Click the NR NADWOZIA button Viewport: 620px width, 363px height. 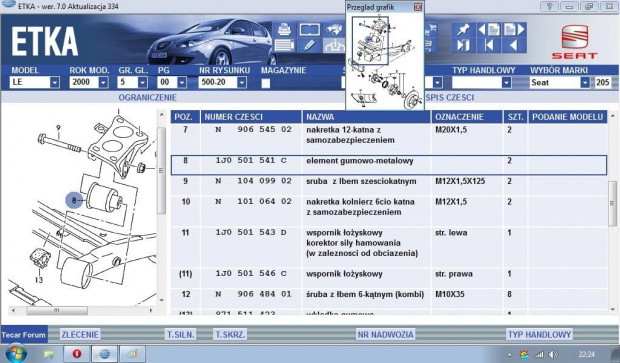(386, 335)
